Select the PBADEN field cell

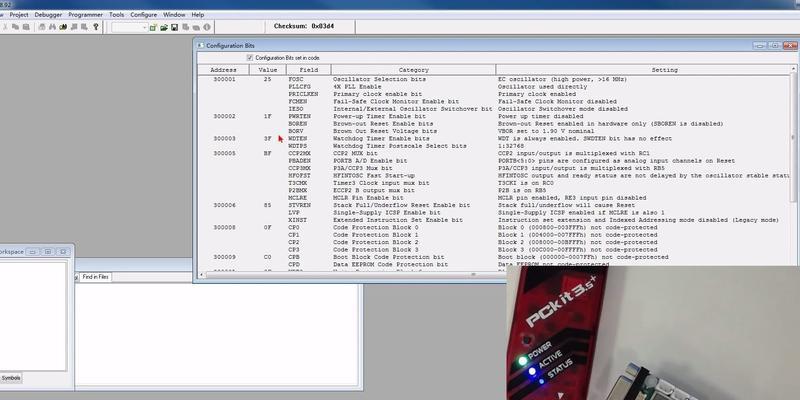(299, 161)
